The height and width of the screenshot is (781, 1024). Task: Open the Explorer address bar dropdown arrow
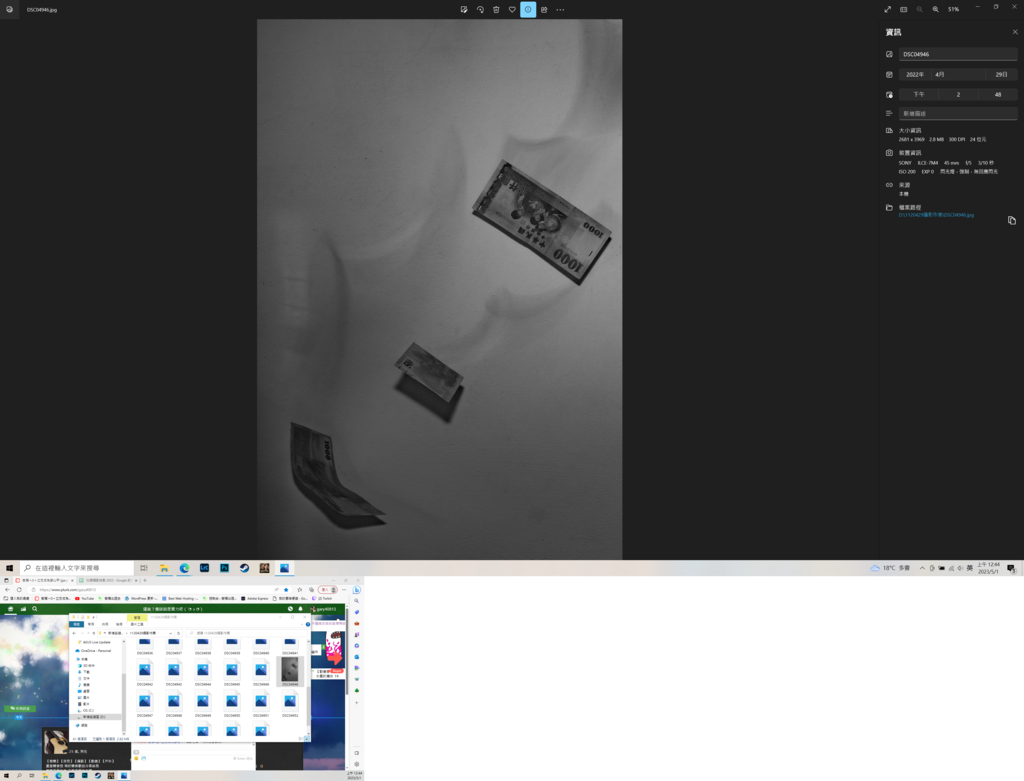(170, 633)
